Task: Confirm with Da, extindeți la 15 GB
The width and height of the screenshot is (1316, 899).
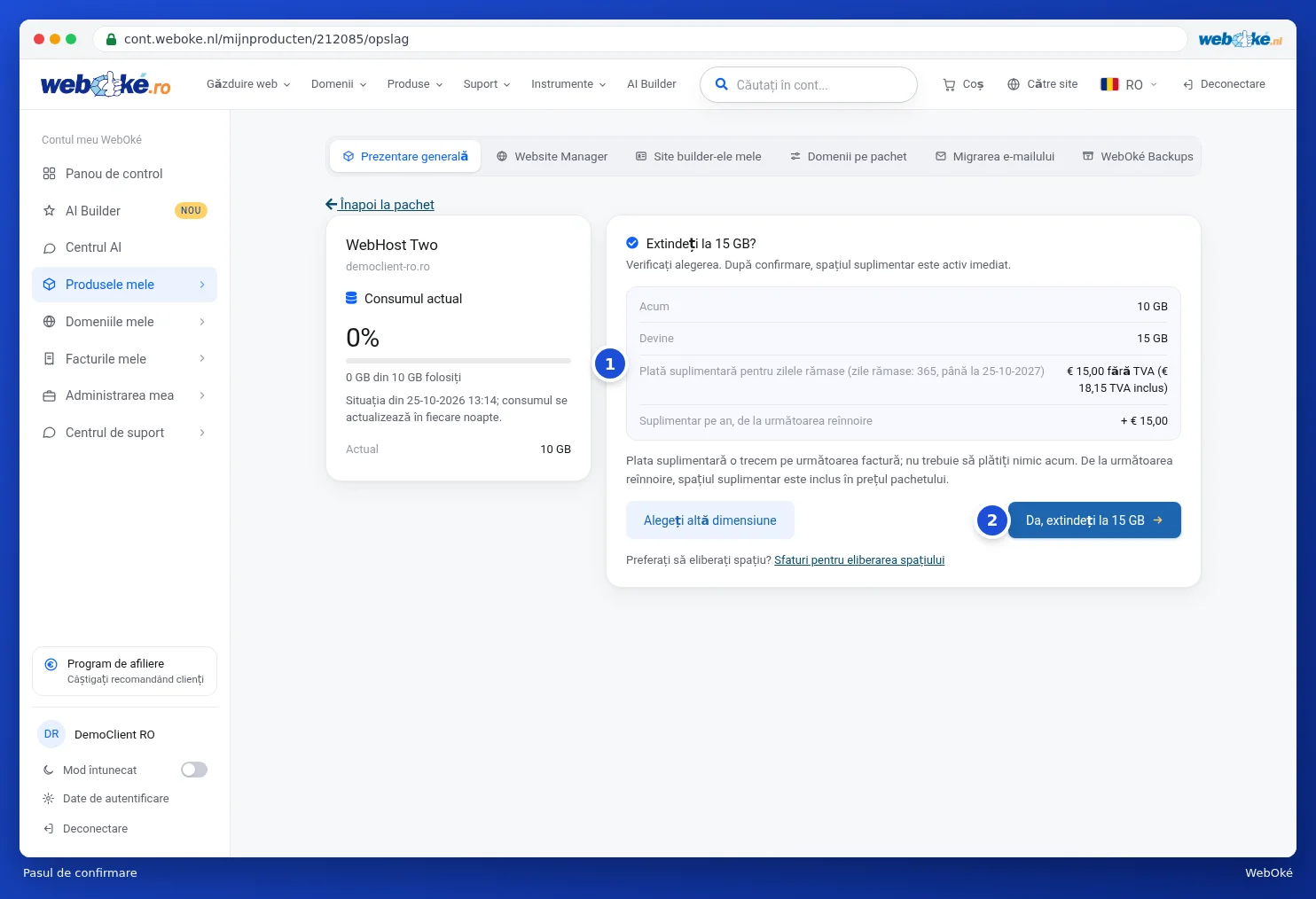Action: point(1094,520)
